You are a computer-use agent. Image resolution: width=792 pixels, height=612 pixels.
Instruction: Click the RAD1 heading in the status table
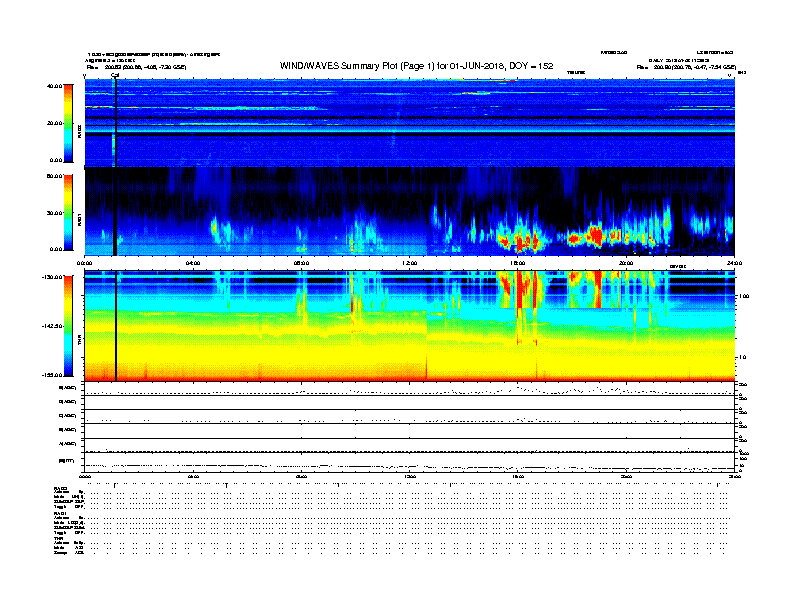(60, 514)
